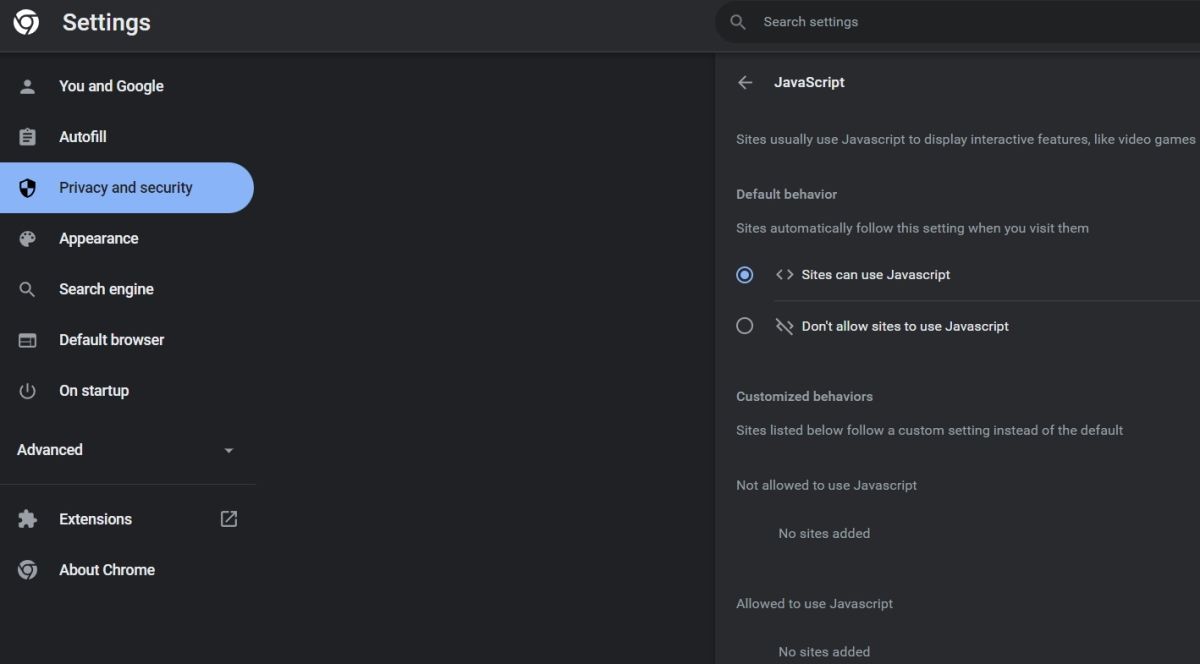Click the Customized behaviors heading
Viewport: 1200px width, 664px height.
805,396
